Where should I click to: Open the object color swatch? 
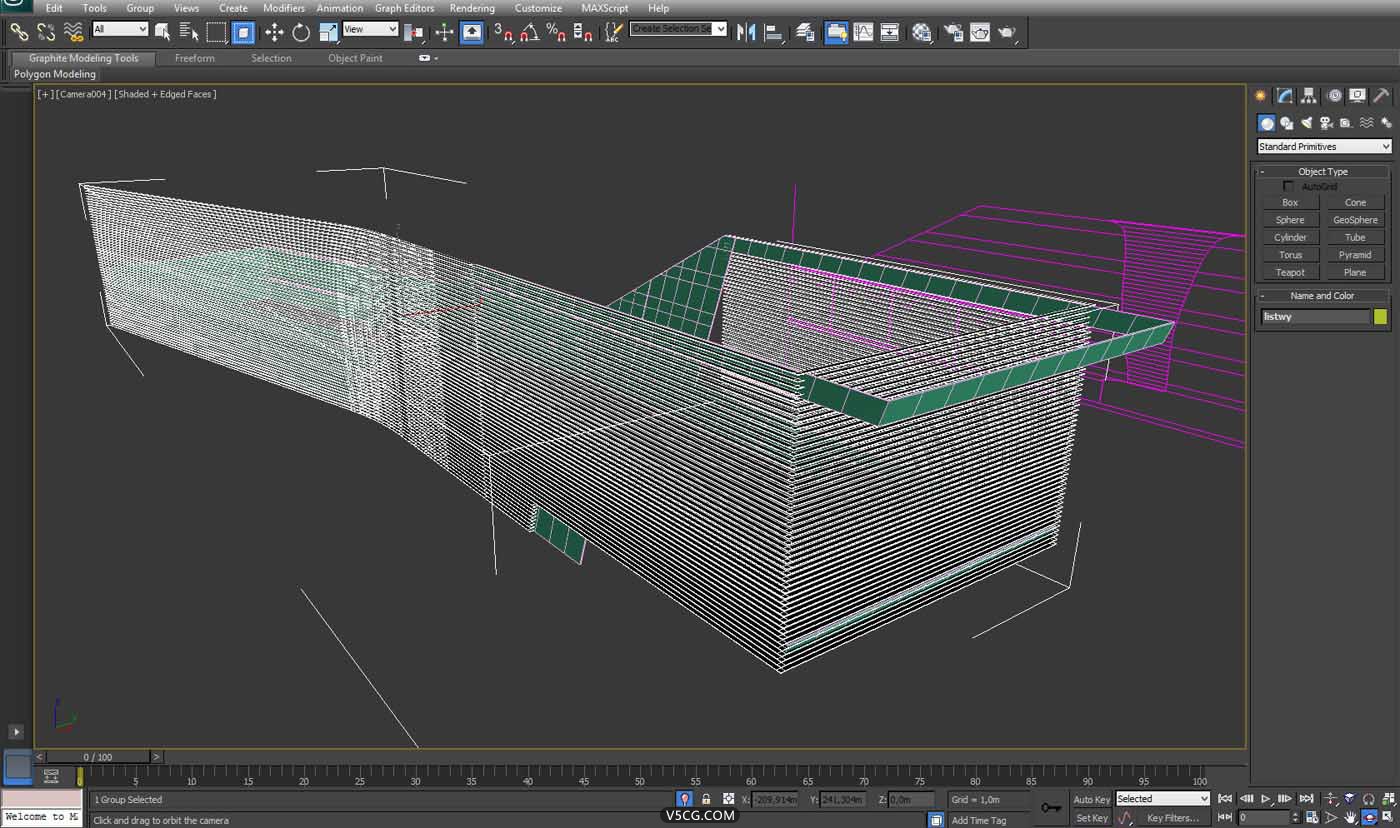coord(1381,317)
